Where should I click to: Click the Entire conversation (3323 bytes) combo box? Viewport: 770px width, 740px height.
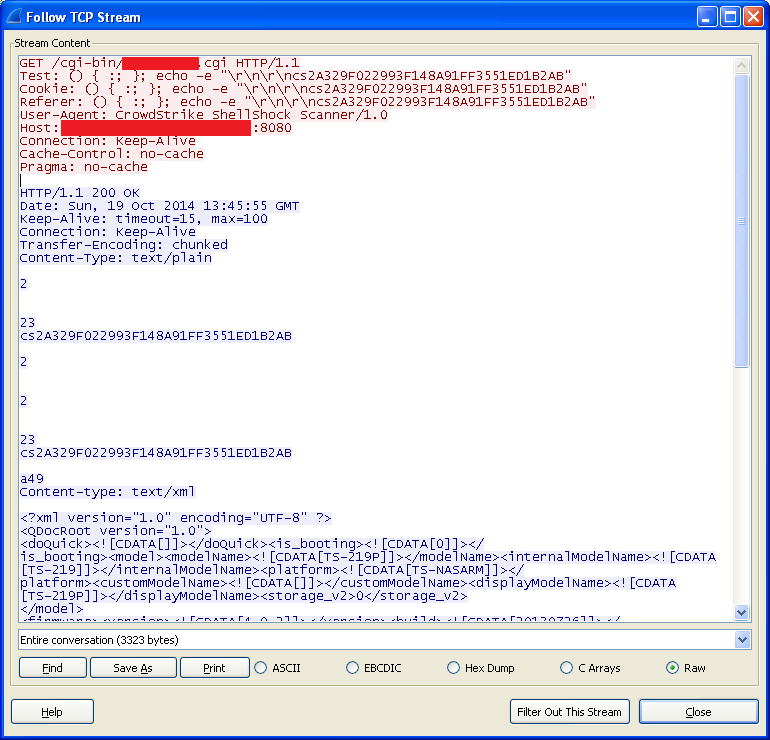coord(385,640)
